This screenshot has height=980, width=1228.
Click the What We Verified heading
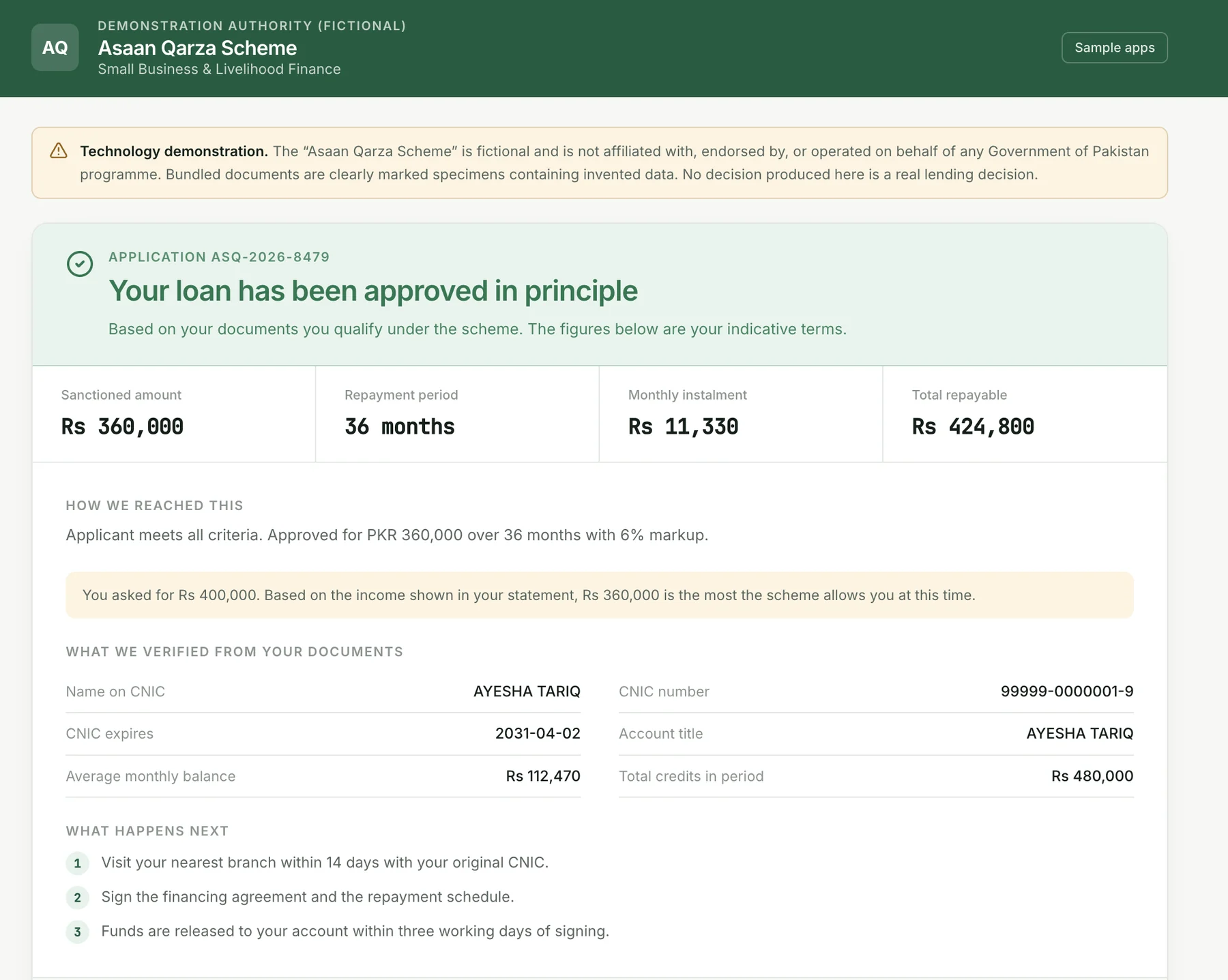(234, 651)
